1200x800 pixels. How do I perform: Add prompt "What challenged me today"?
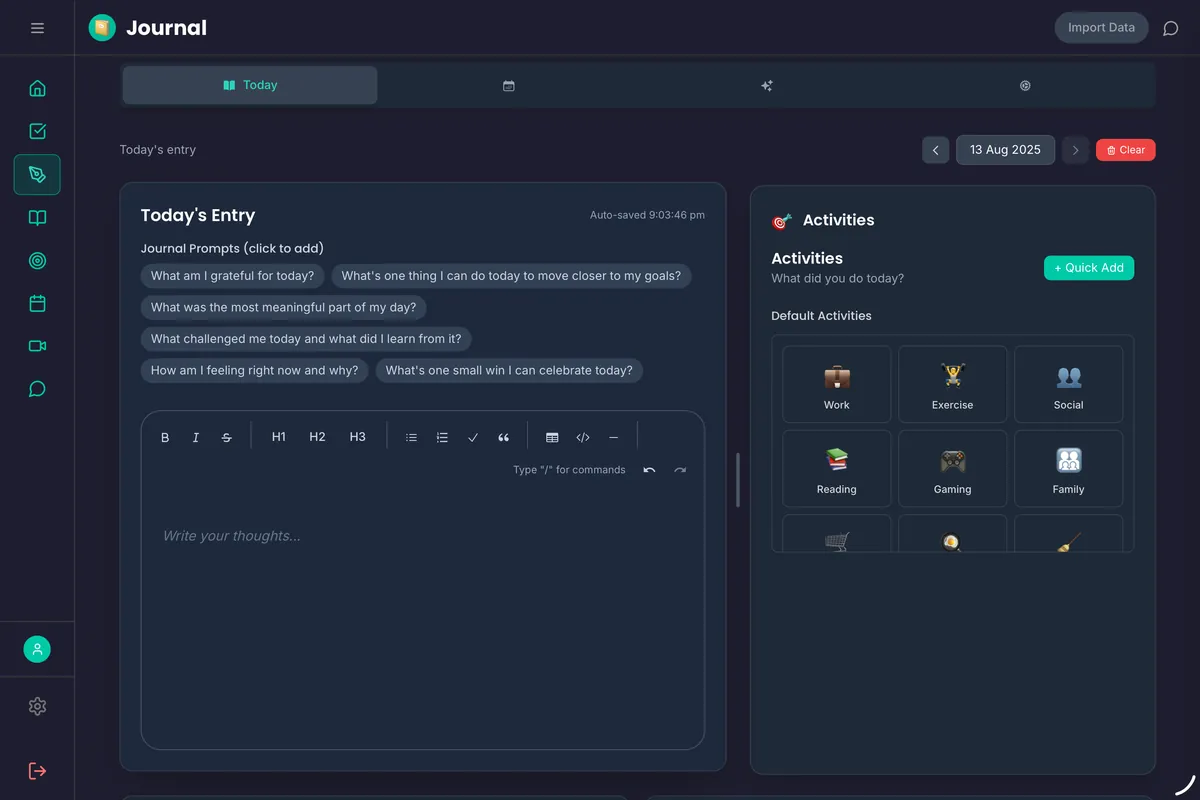306,339
